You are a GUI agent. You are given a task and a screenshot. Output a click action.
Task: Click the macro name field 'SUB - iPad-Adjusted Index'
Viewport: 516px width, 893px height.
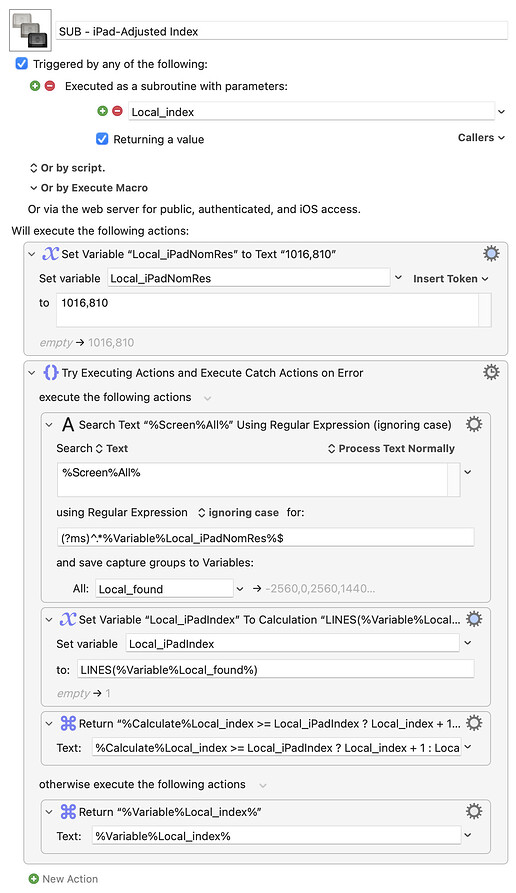pyautogui.click(x=281, y=31)
